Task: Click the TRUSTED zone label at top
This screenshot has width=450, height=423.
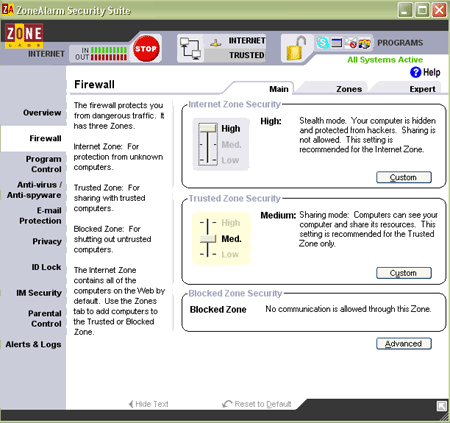Action: [x=246, y=55]
